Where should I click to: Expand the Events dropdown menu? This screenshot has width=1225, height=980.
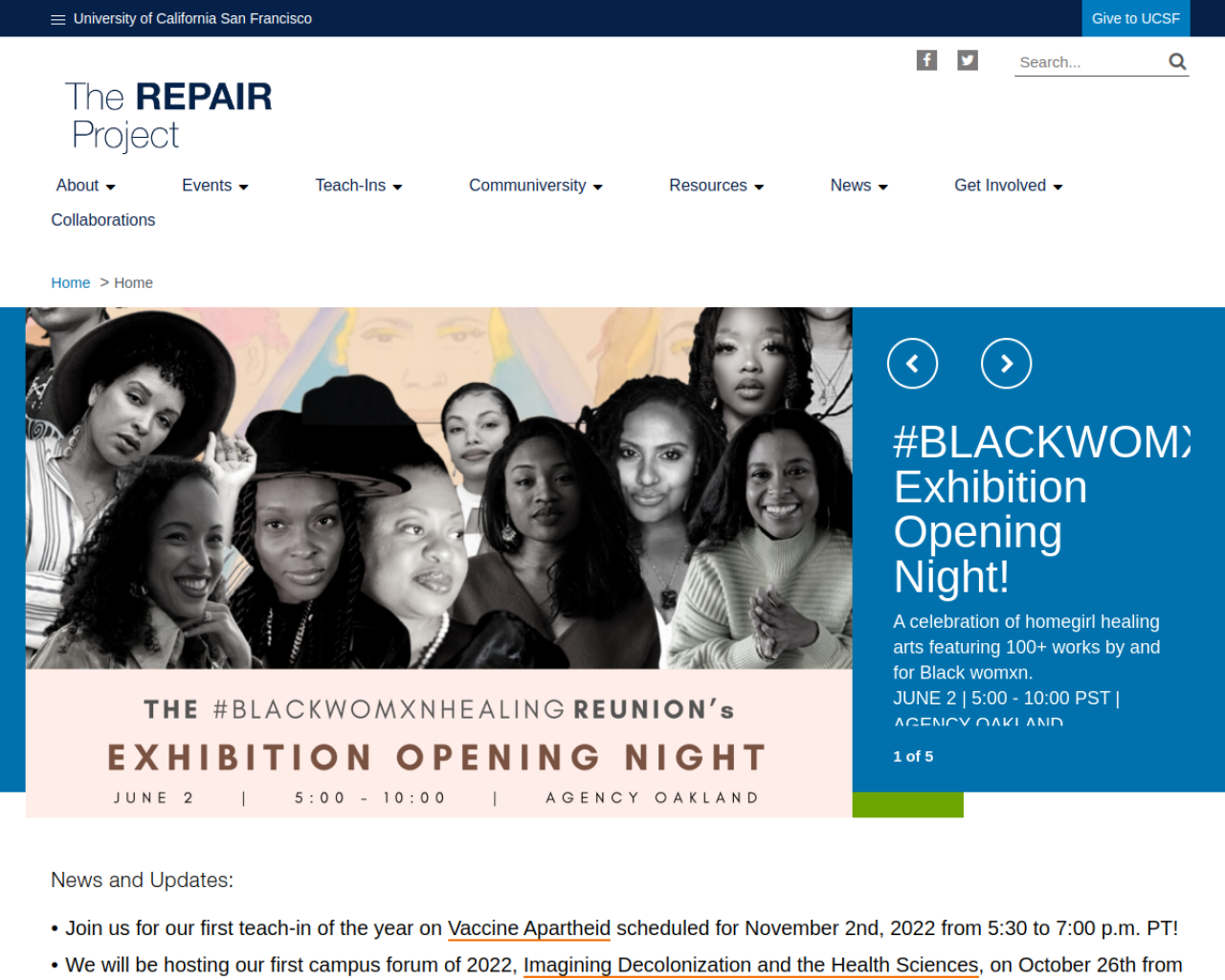pos(215,186)
